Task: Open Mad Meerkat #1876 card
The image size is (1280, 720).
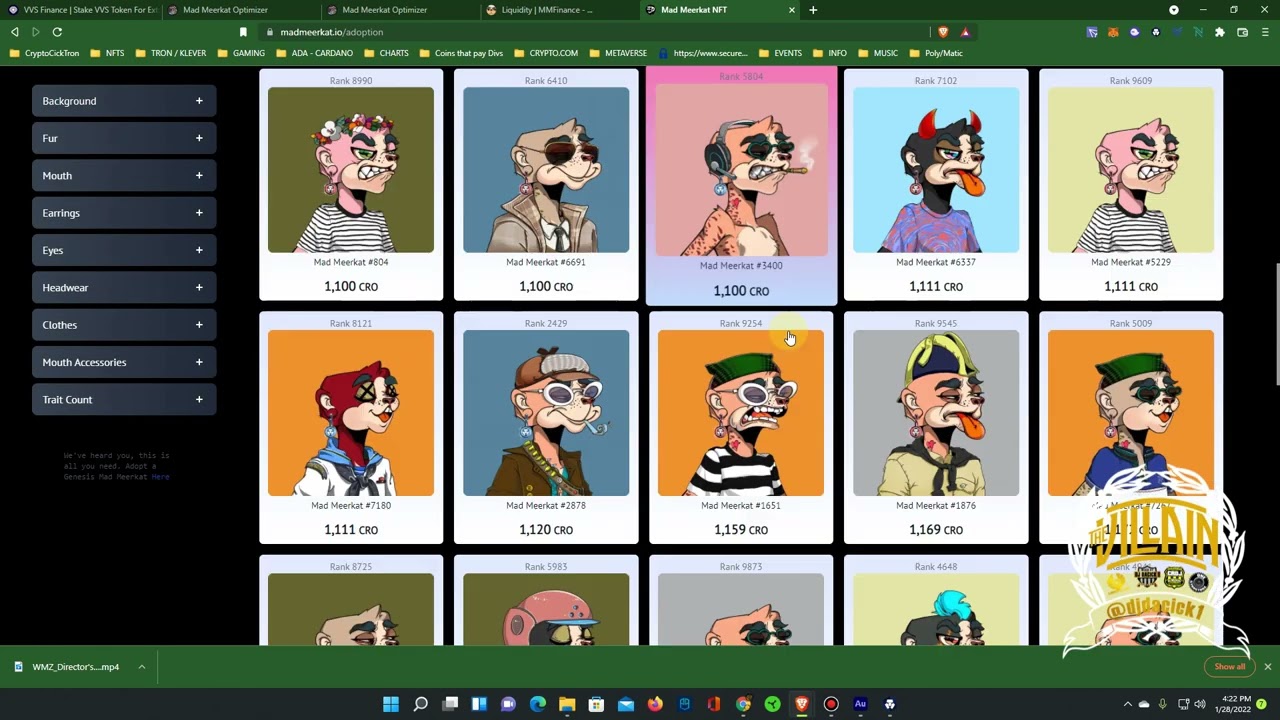Action: pyautogui.click(x=936, y=428)
